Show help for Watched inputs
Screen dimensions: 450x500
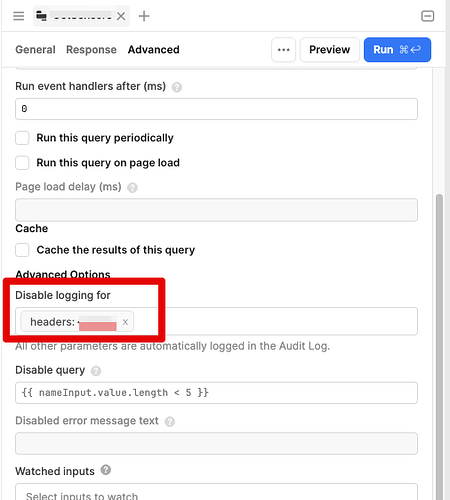tap(106, 470)
